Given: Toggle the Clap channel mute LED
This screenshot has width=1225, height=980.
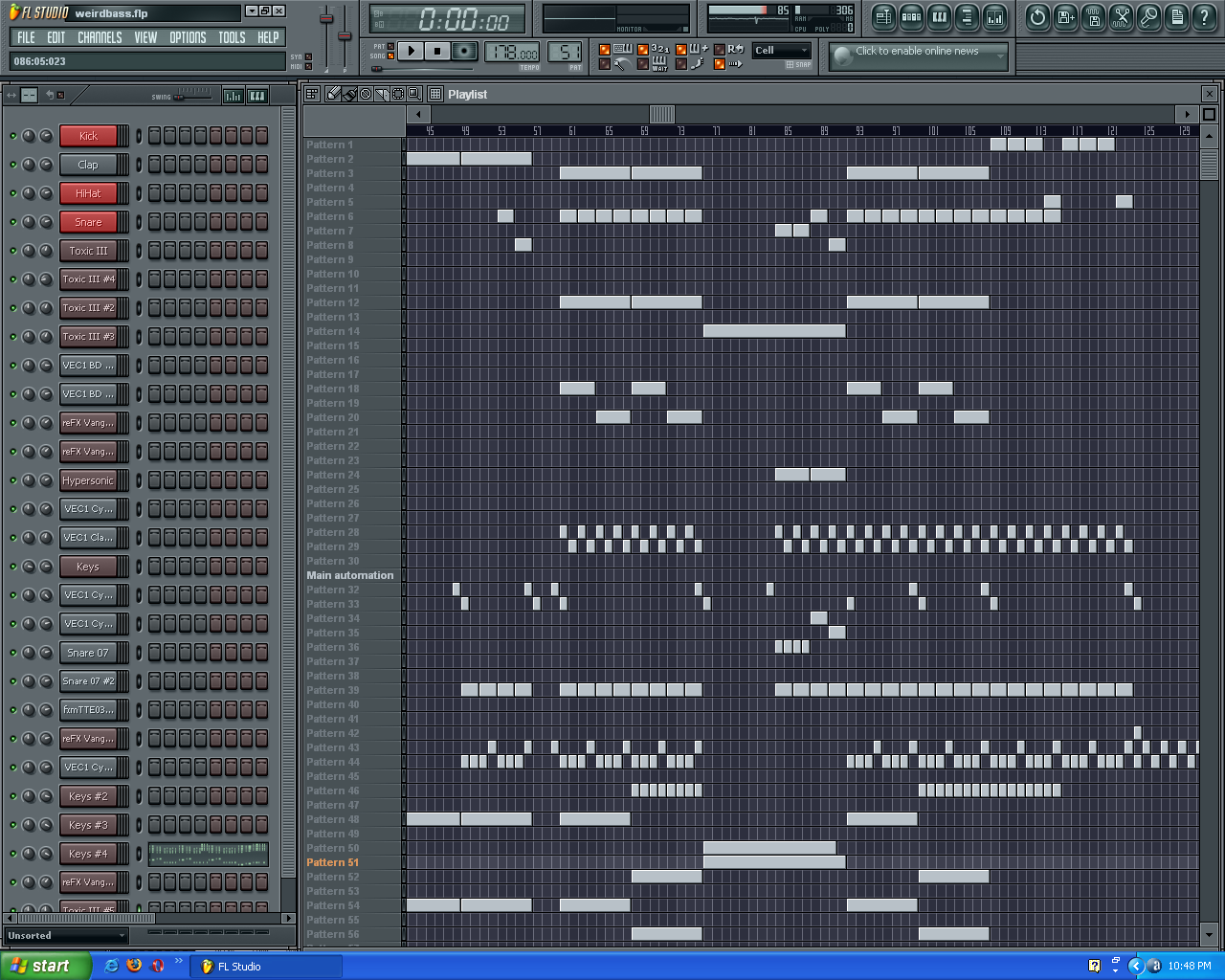Looking at the screenshot, I should coord(13,165).
